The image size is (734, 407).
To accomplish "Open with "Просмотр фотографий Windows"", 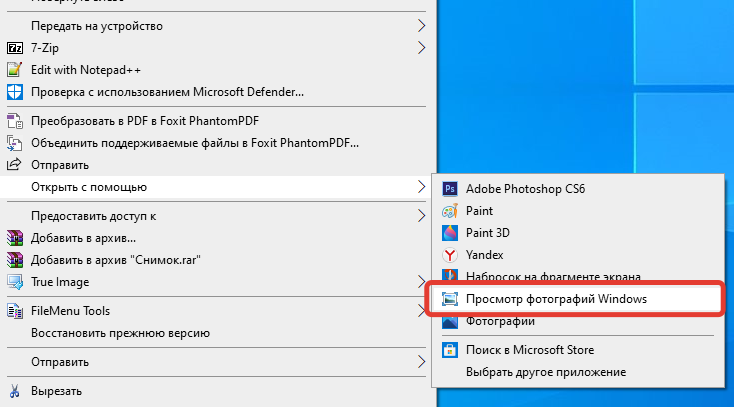I will pos(557,299).
